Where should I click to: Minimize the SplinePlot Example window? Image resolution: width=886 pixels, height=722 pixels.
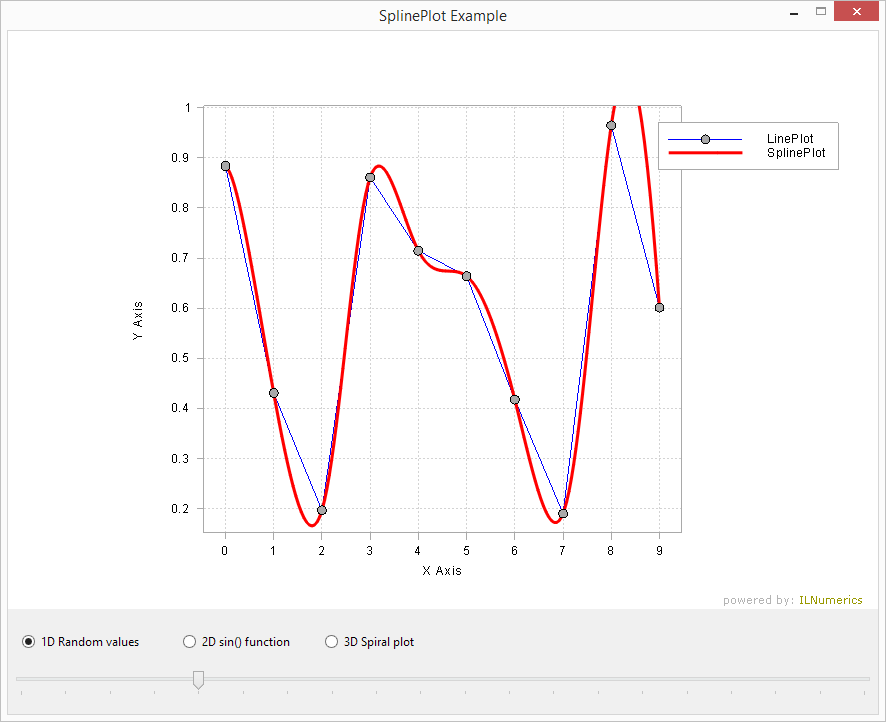(793, 13)
